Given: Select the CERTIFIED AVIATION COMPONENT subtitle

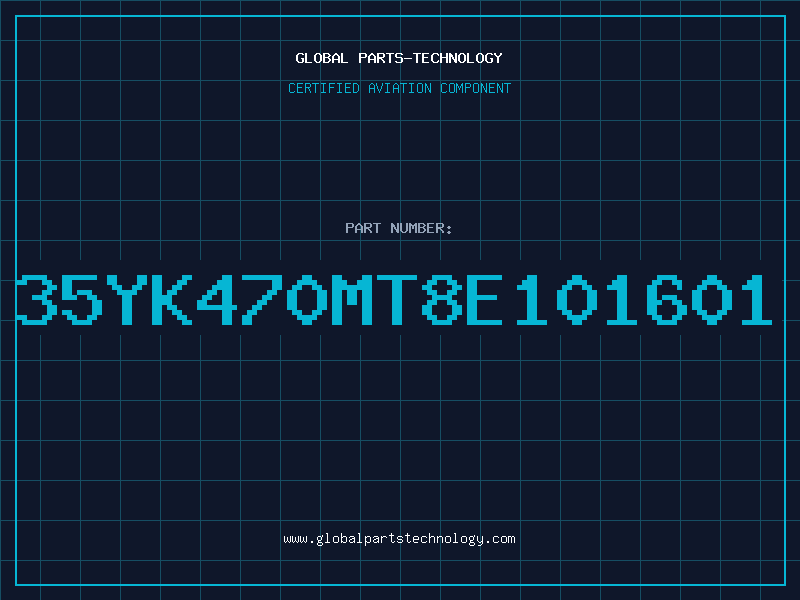Looking at the screenshot, I should pos(399,88).
